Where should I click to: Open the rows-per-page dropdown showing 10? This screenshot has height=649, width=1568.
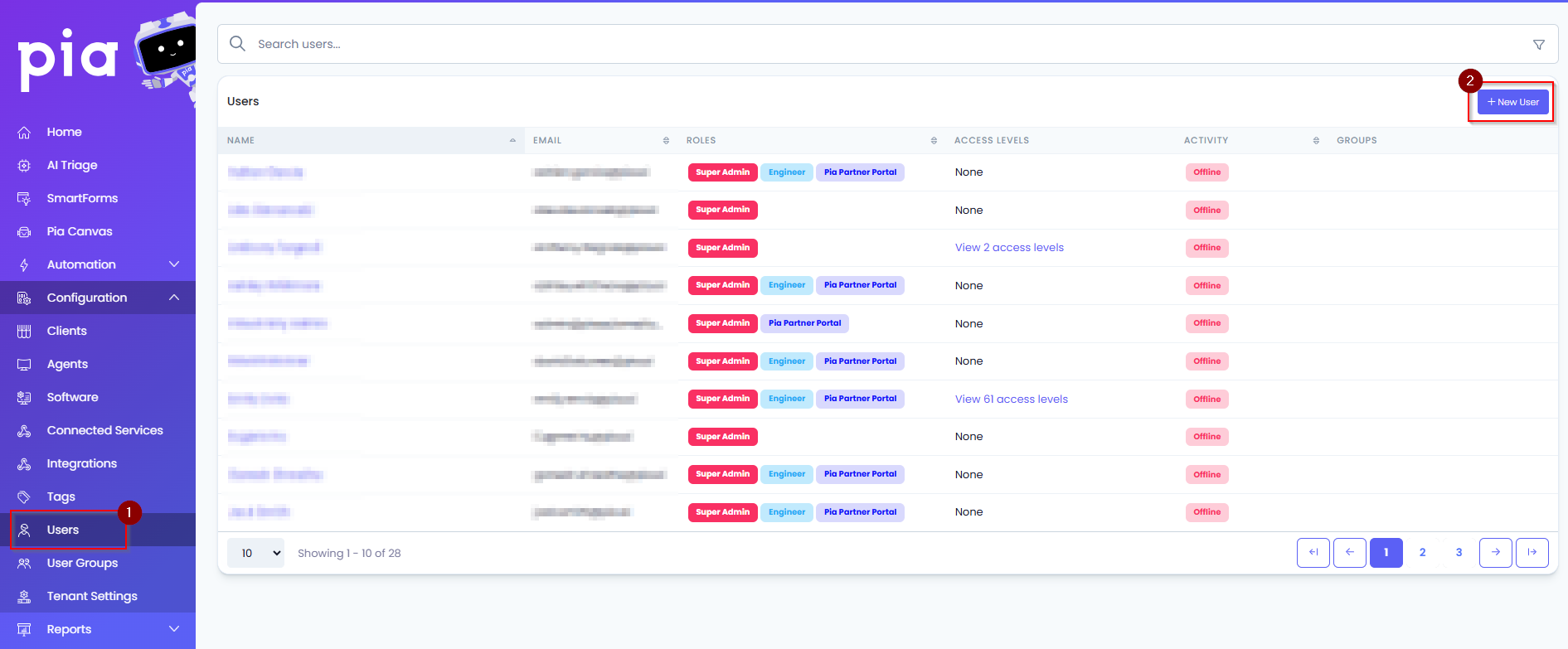(x=256, y=553)
